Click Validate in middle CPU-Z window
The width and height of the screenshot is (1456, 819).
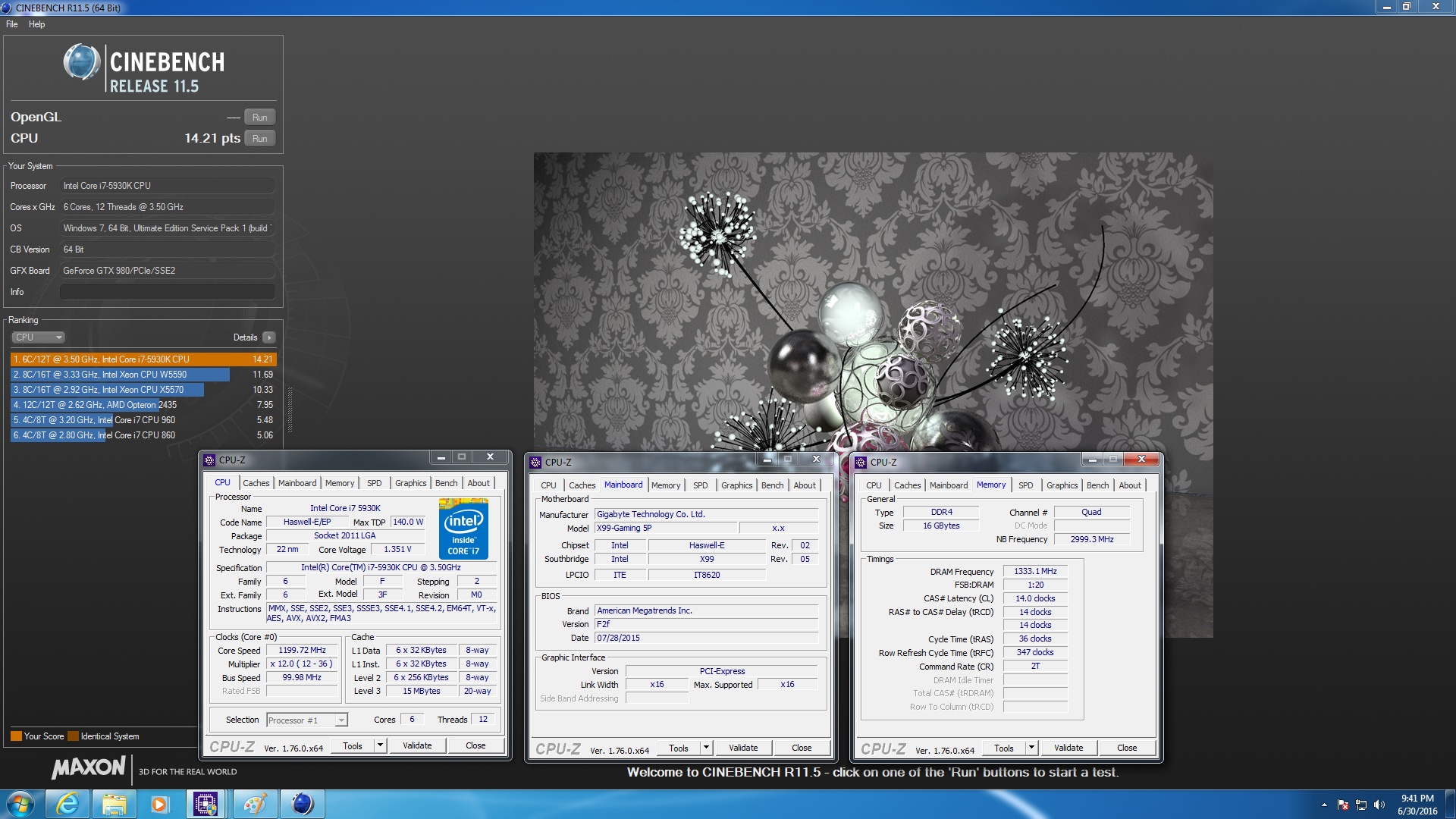(743, 748)
